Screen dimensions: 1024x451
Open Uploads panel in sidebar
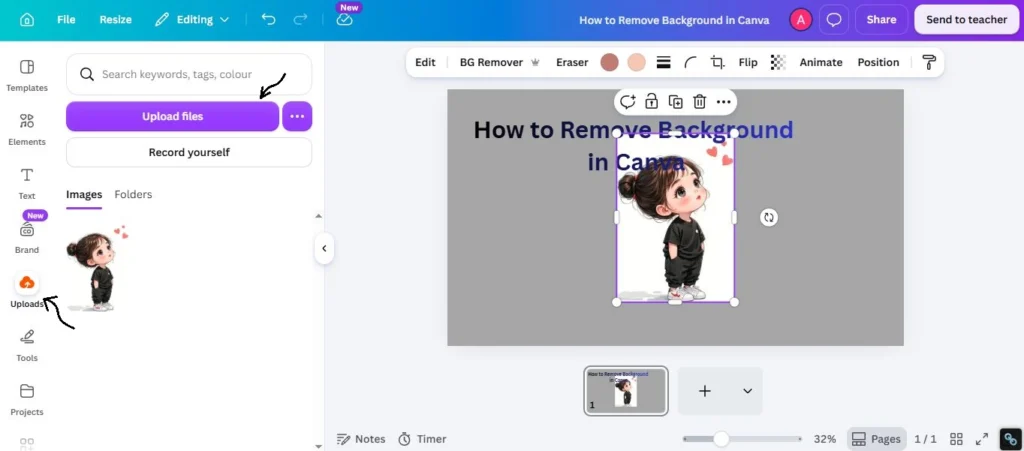27,291
